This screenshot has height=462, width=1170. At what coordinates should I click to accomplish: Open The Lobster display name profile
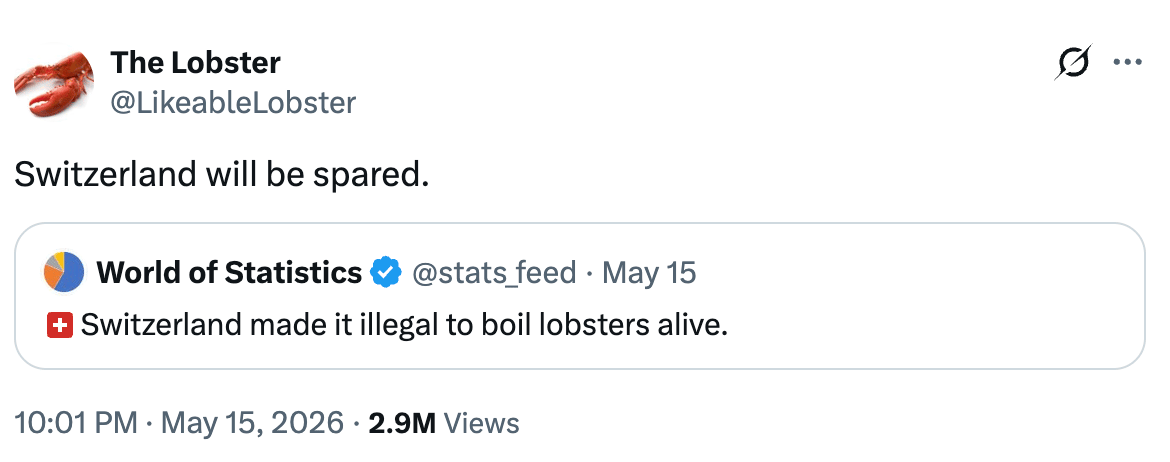(195, 63)
